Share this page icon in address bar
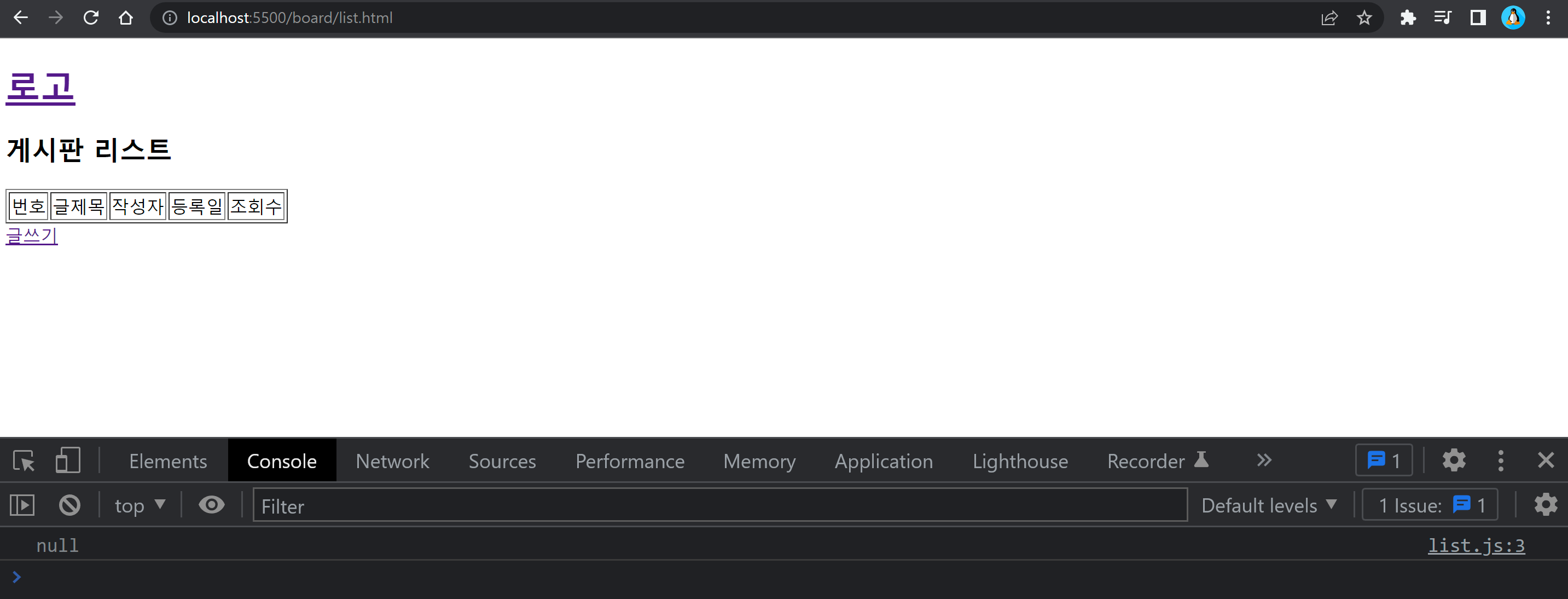 pyautogui.click(x=1329, y=18)
